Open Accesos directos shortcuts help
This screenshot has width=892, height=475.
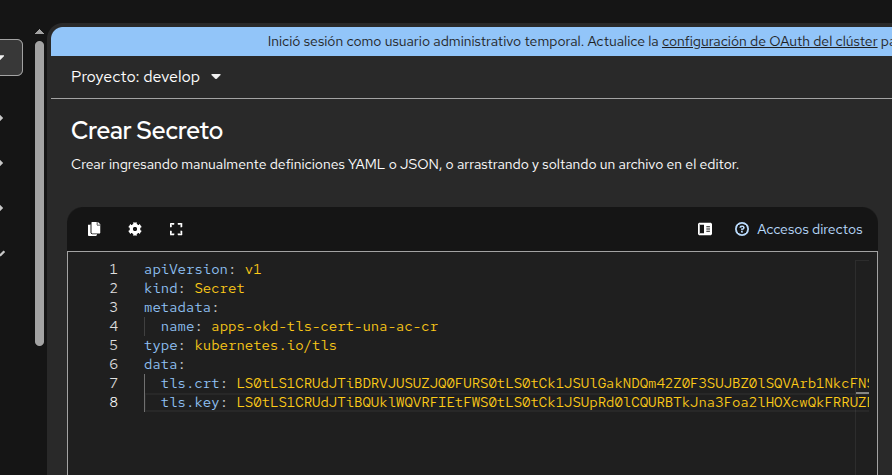tap(798, 229)
